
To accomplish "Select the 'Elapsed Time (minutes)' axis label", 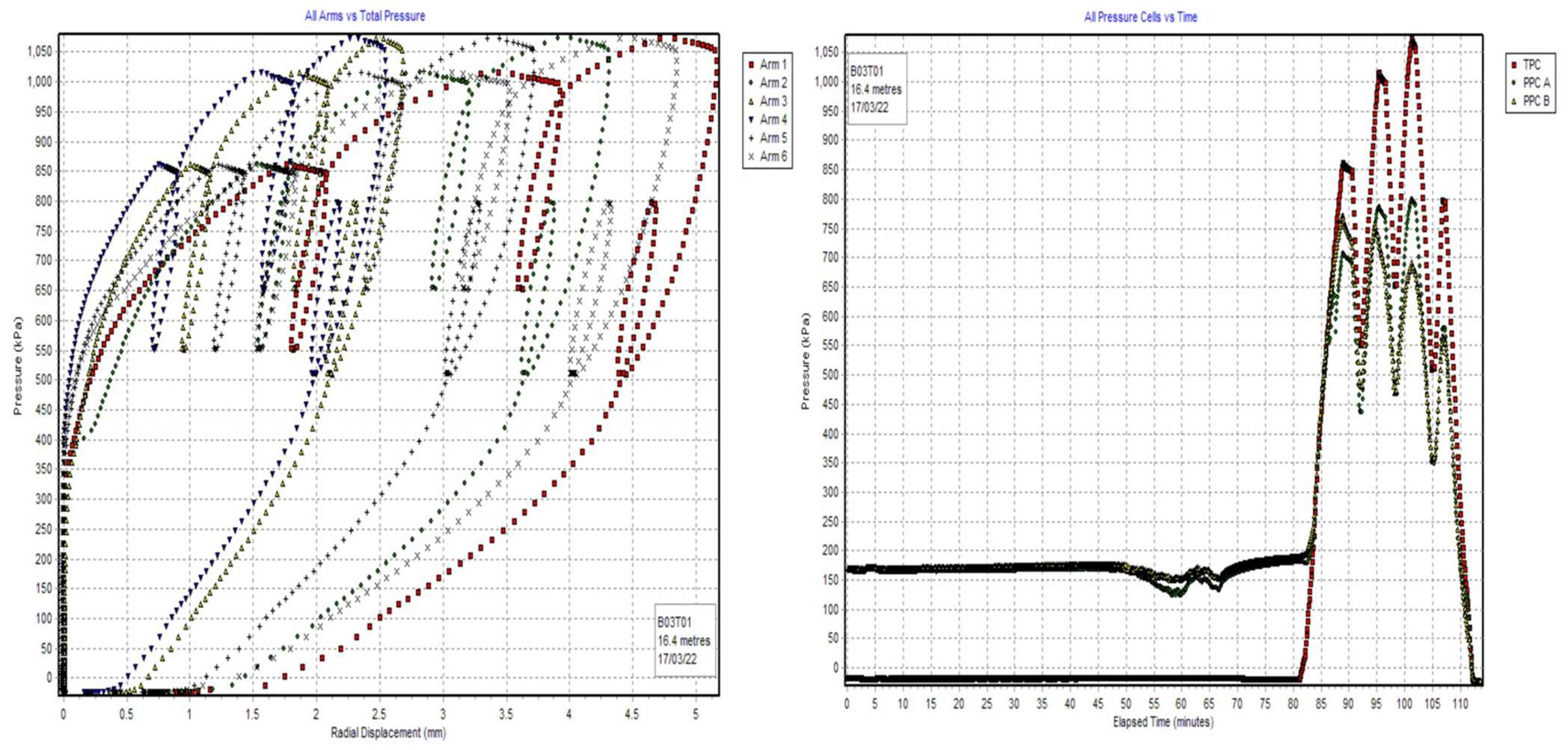I will pos(1163,722).
